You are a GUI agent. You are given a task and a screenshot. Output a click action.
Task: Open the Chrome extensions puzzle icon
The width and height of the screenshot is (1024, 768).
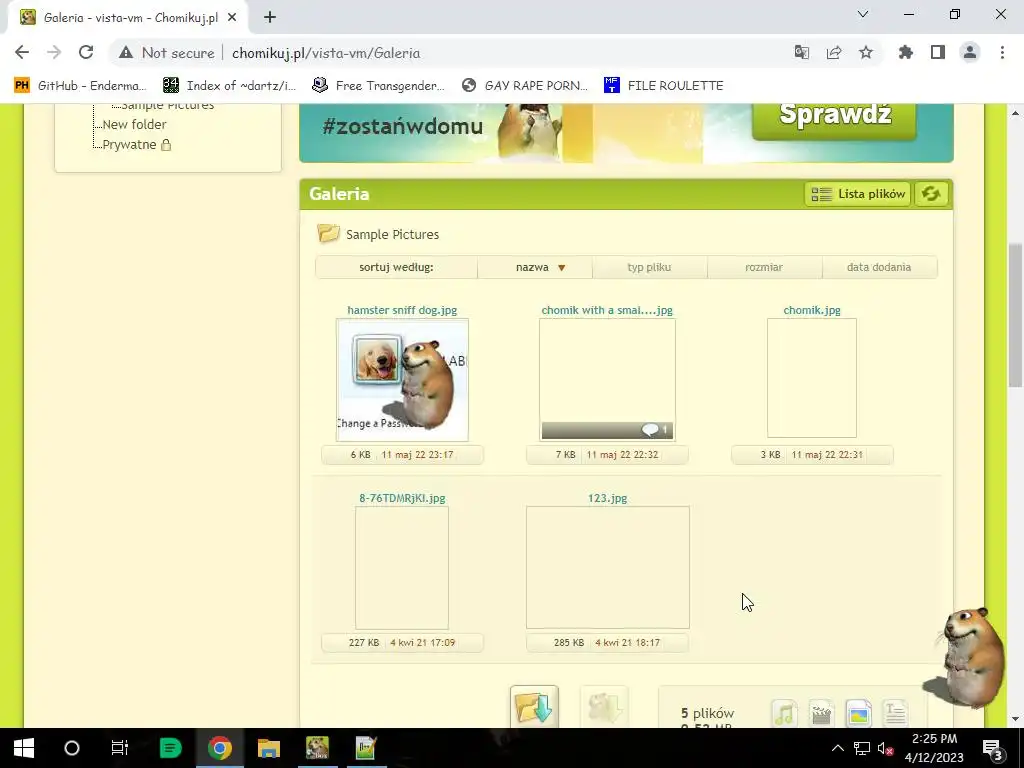click(x=906, y=53)
